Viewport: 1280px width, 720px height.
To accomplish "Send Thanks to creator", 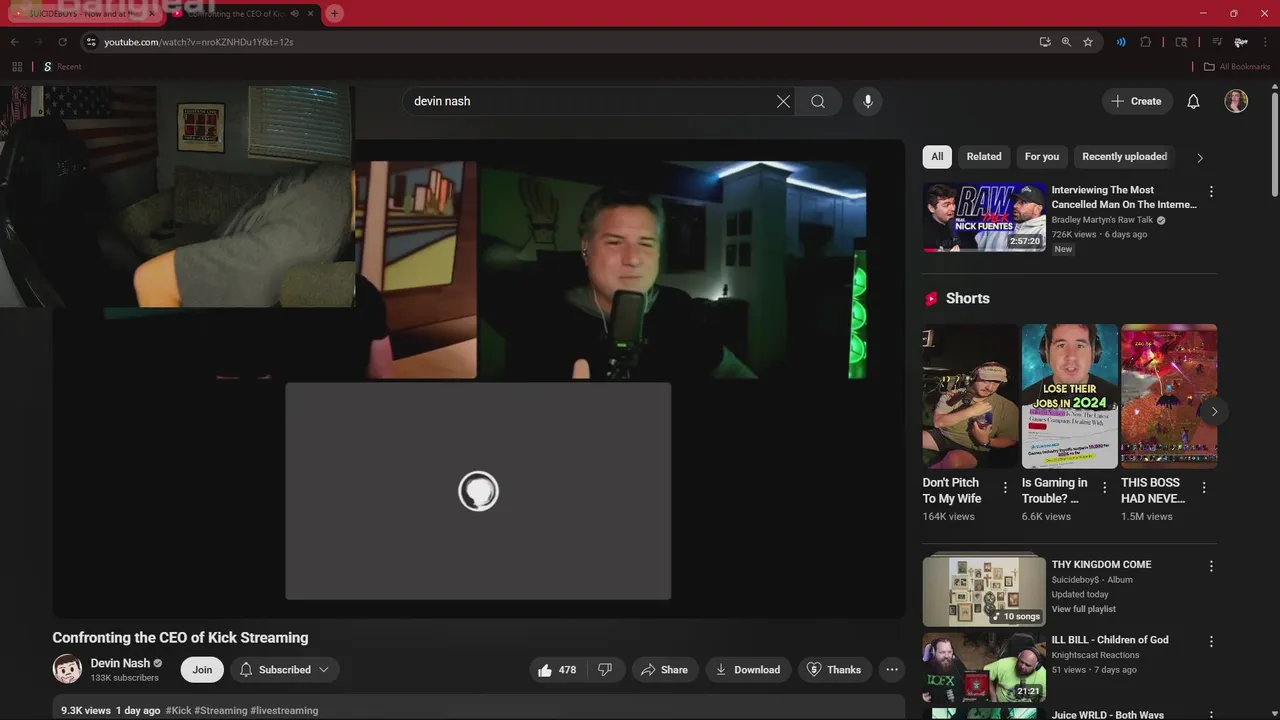I will [x=834, y=670].
